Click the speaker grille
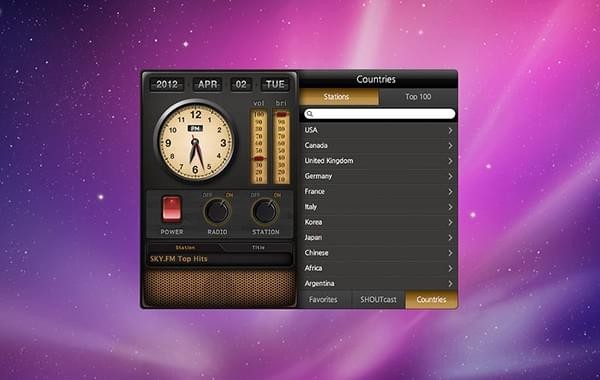Viewport: 600px width, 380px height. pos(220,287)
